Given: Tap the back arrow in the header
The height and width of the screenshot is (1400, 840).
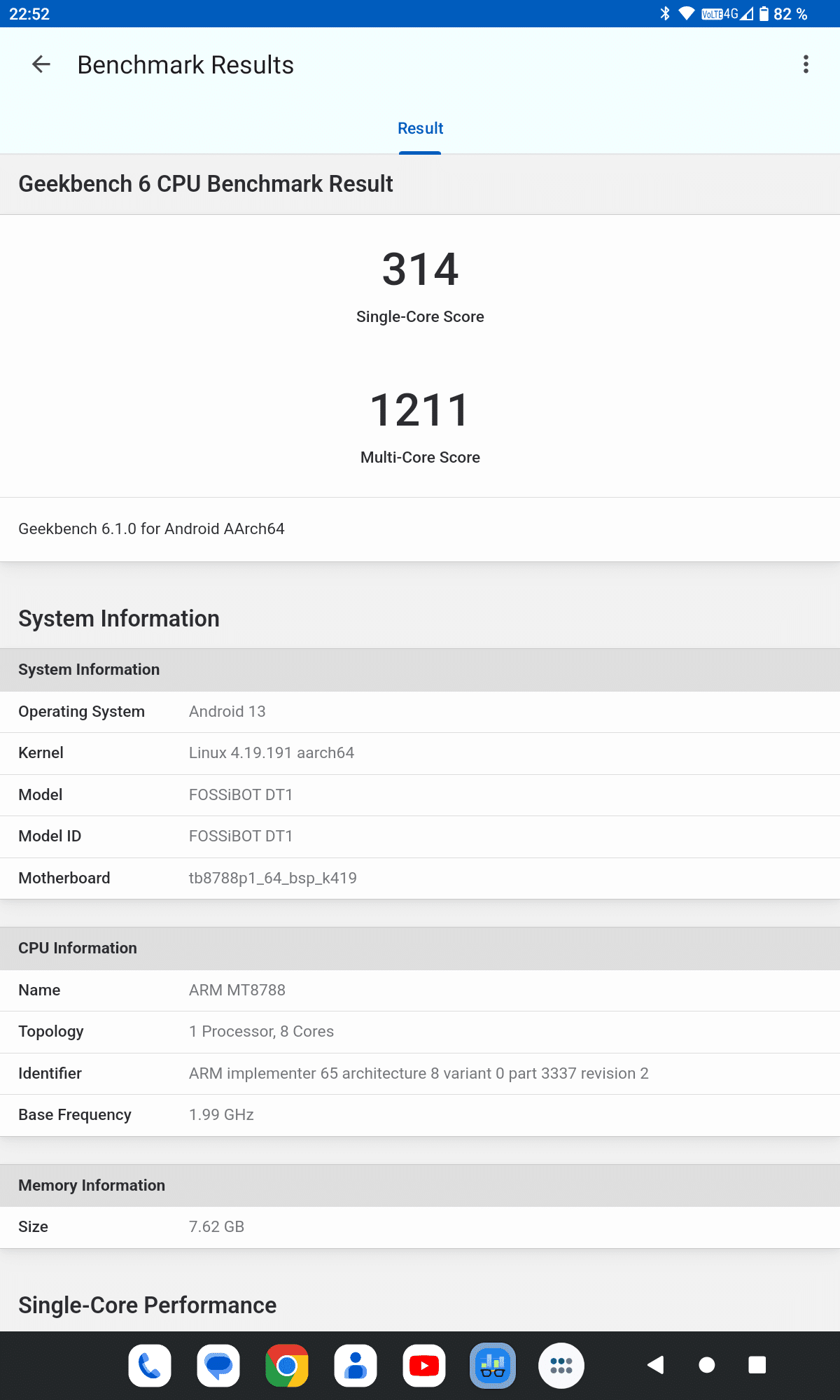Looking at the screenshot, I should pyautogui.click(x=41, y=64).
